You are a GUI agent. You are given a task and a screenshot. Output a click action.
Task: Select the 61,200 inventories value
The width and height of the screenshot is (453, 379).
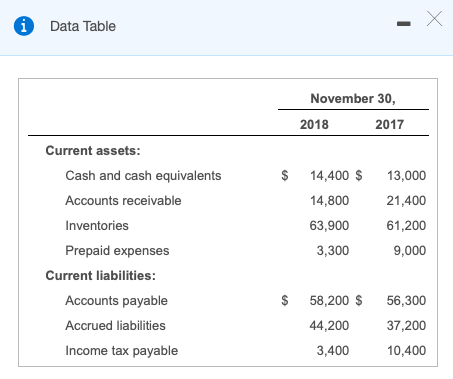pyautogui.click(x=406, y=225)
